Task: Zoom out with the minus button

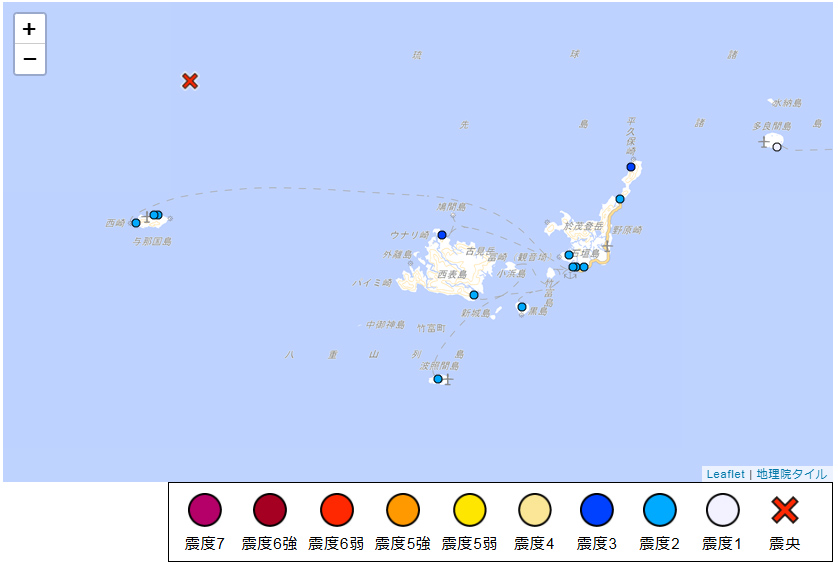Action: [30, 60]
